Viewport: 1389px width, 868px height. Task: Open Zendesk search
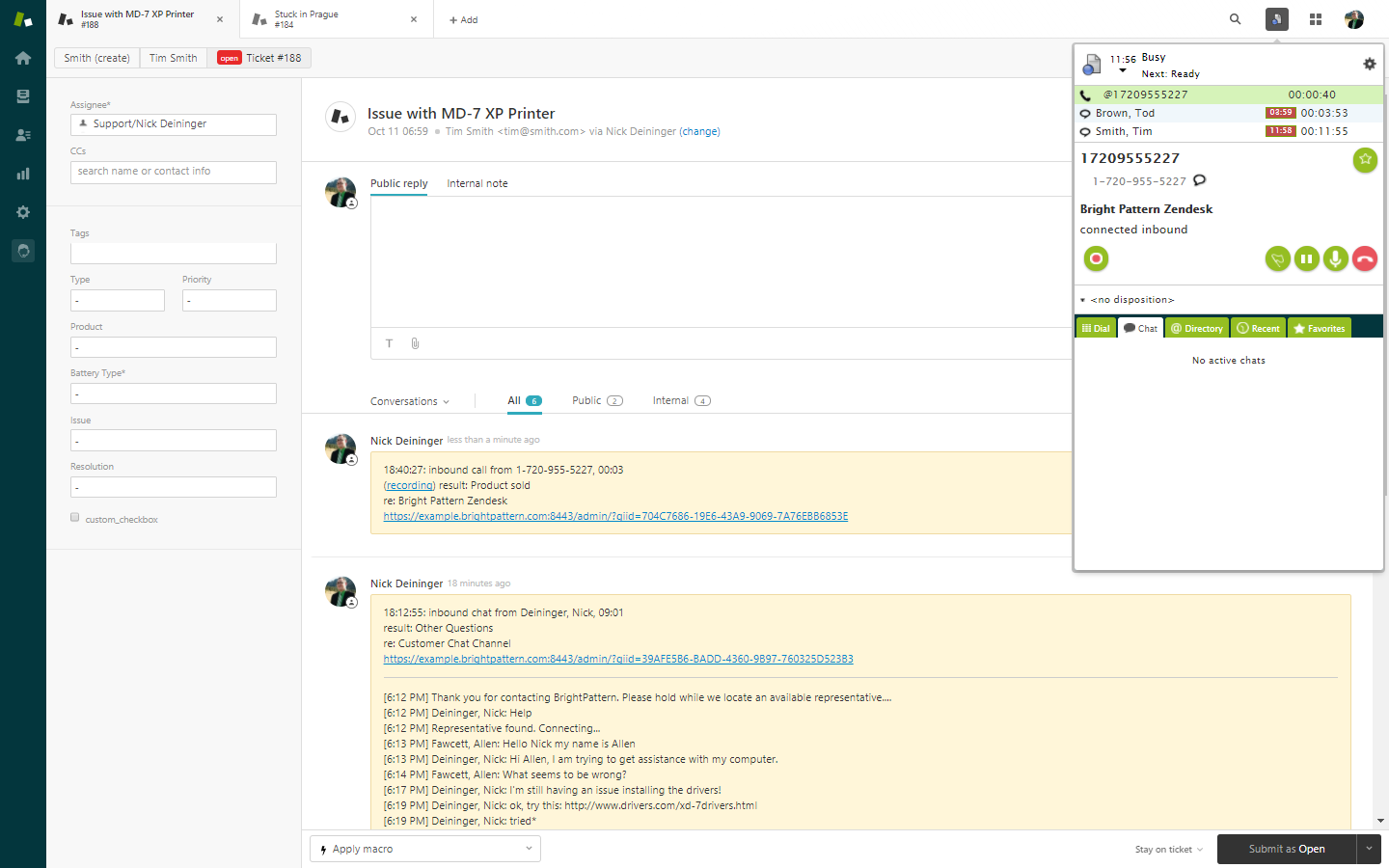click(1235, 18)
